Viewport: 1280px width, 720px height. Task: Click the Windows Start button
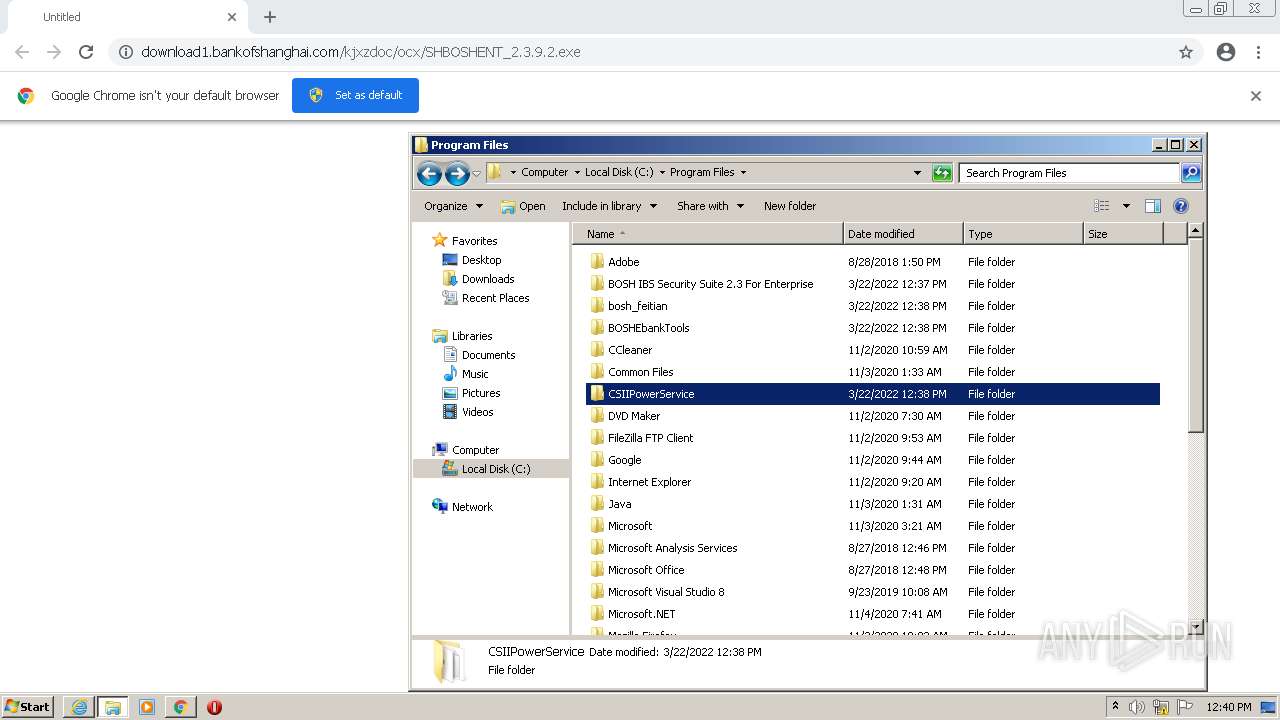(27, 707)
